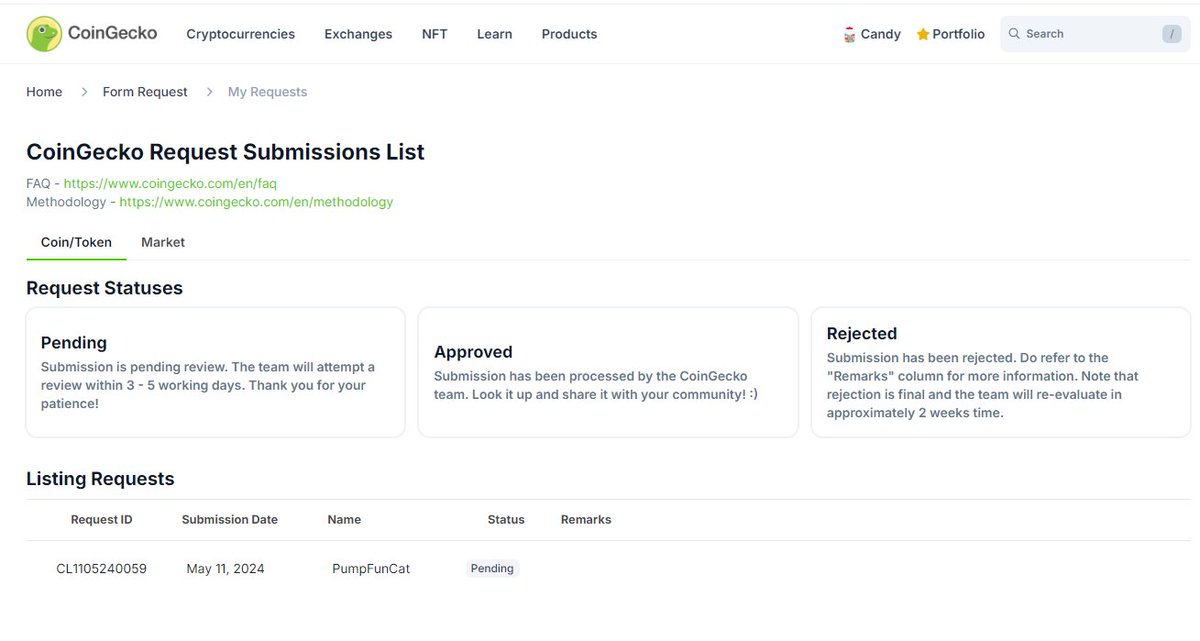
Task: Click the Approved status card
Action: click(x=608, y=372)
